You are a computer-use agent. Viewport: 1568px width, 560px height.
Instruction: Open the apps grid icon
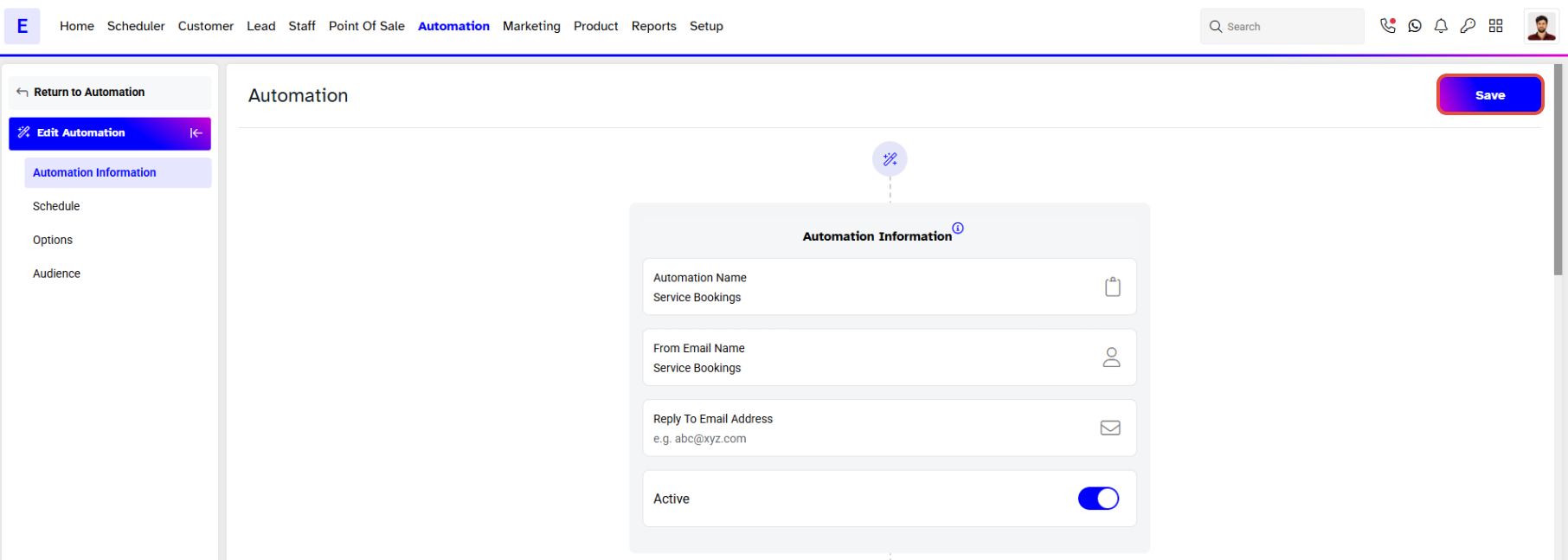(x=1496, y=26)
